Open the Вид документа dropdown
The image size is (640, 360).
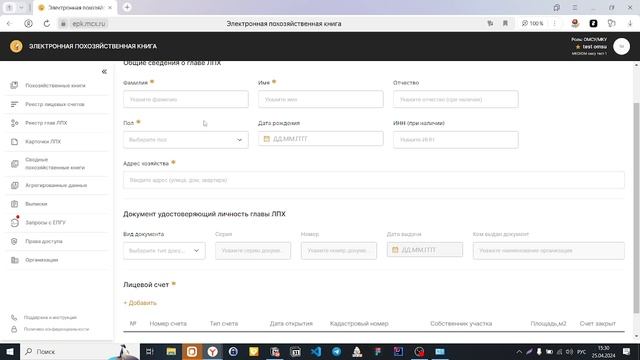(164, 251)
